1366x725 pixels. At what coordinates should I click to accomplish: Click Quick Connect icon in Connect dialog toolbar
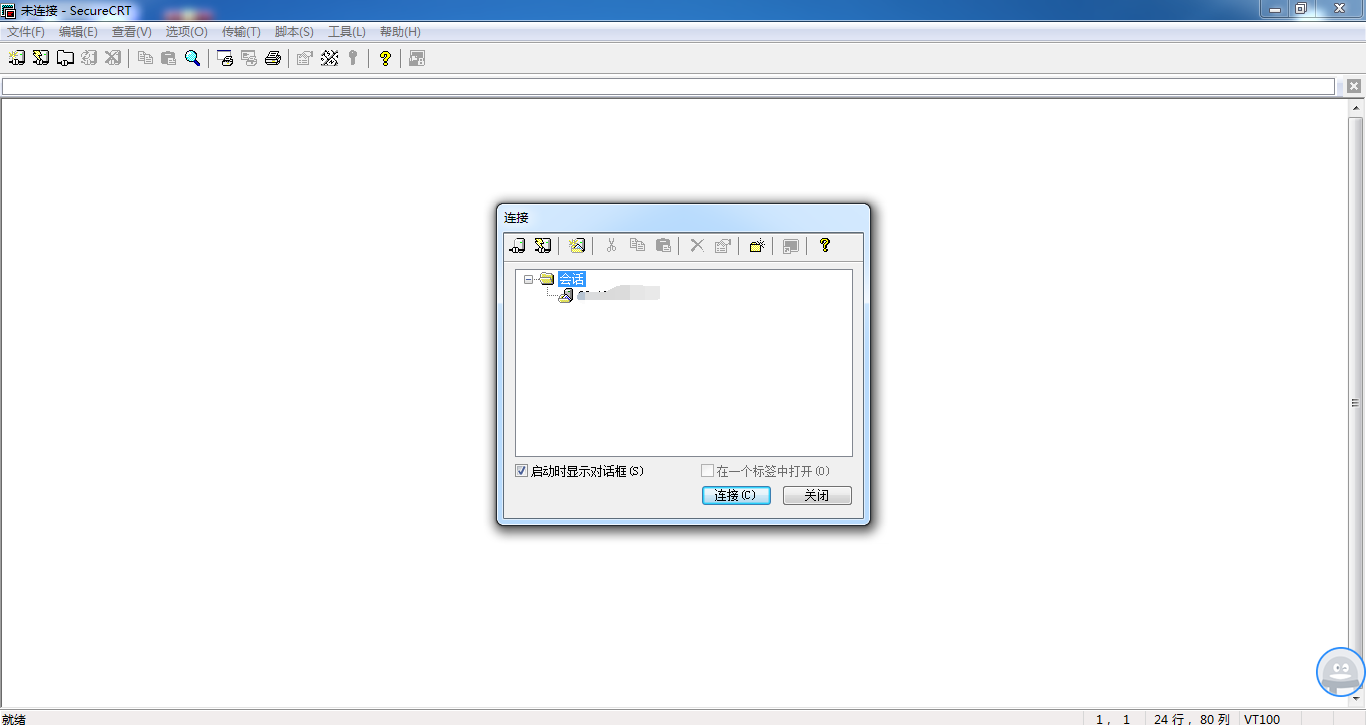543,245
